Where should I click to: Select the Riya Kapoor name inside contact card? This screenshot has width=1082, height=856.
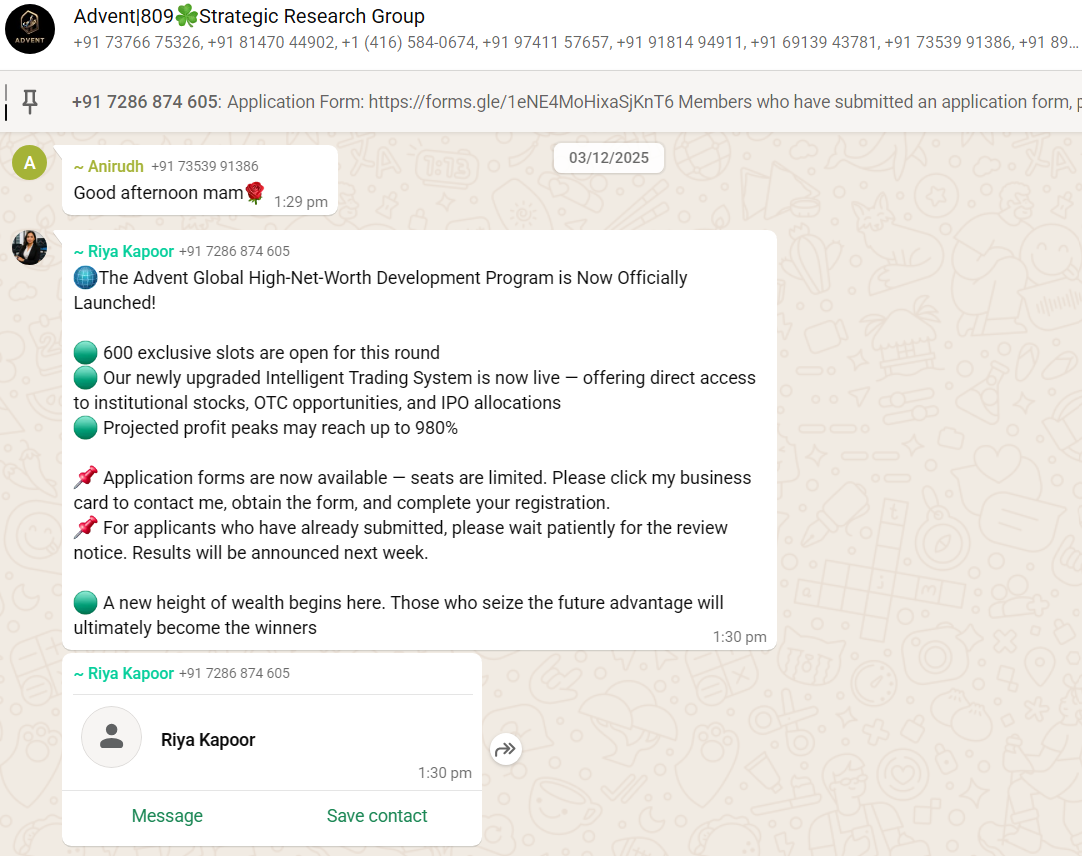(x=208, y=740)
